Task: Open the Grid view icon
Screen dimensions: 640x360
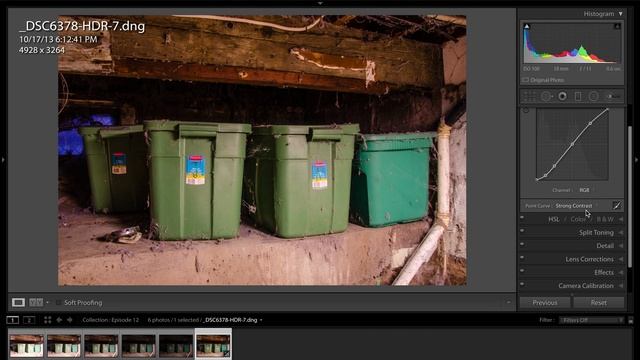Action: [47, 320]
